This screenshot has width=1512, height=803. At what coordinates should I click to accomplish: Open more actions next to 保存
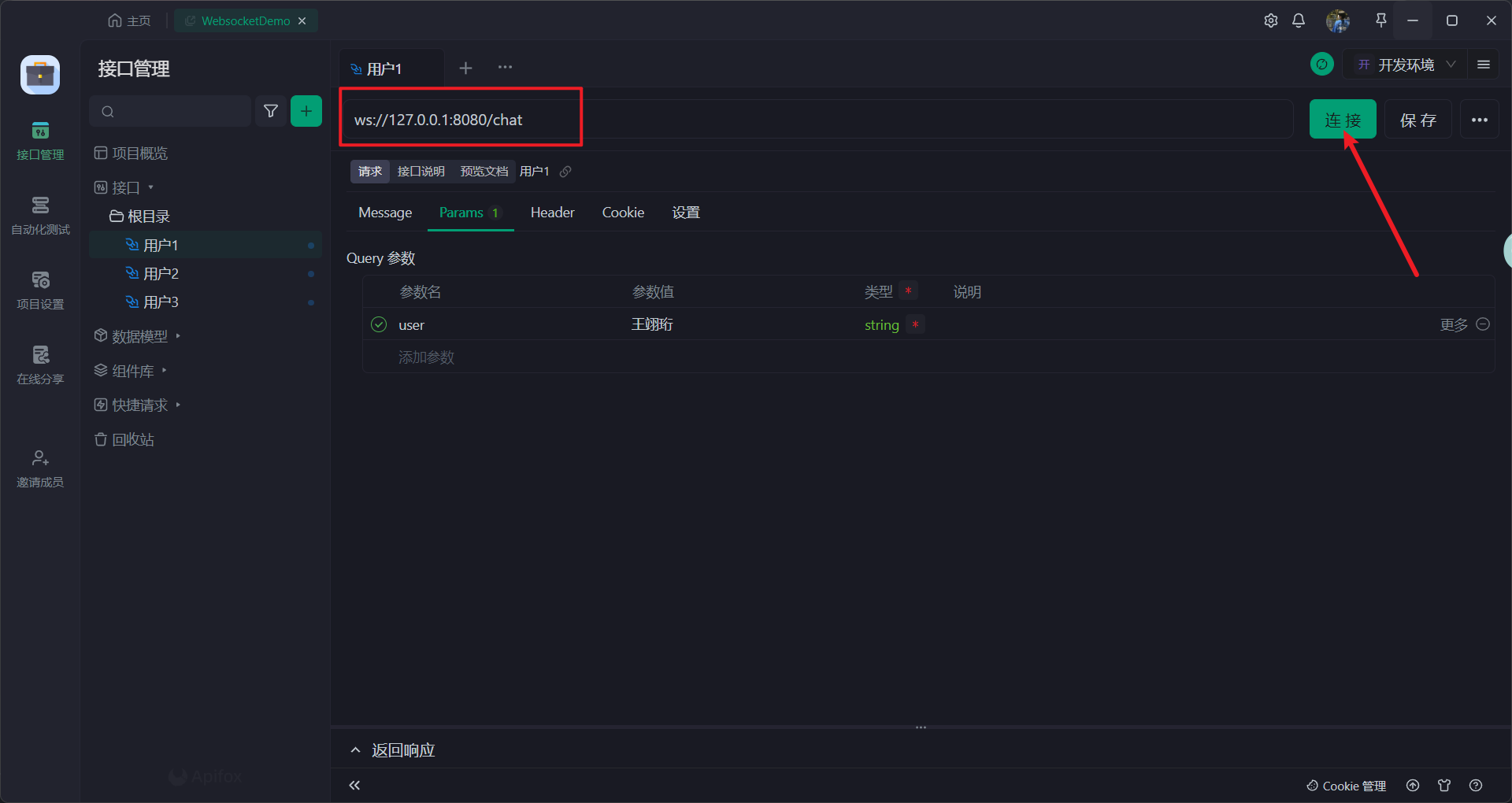(1479, 120)
